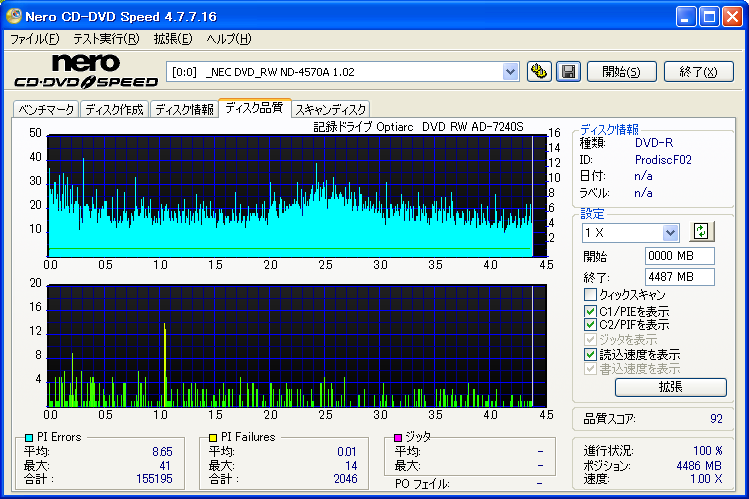Minimize the Nero CD-DVD Speed window
749x499 pixels.
[686, 17]
